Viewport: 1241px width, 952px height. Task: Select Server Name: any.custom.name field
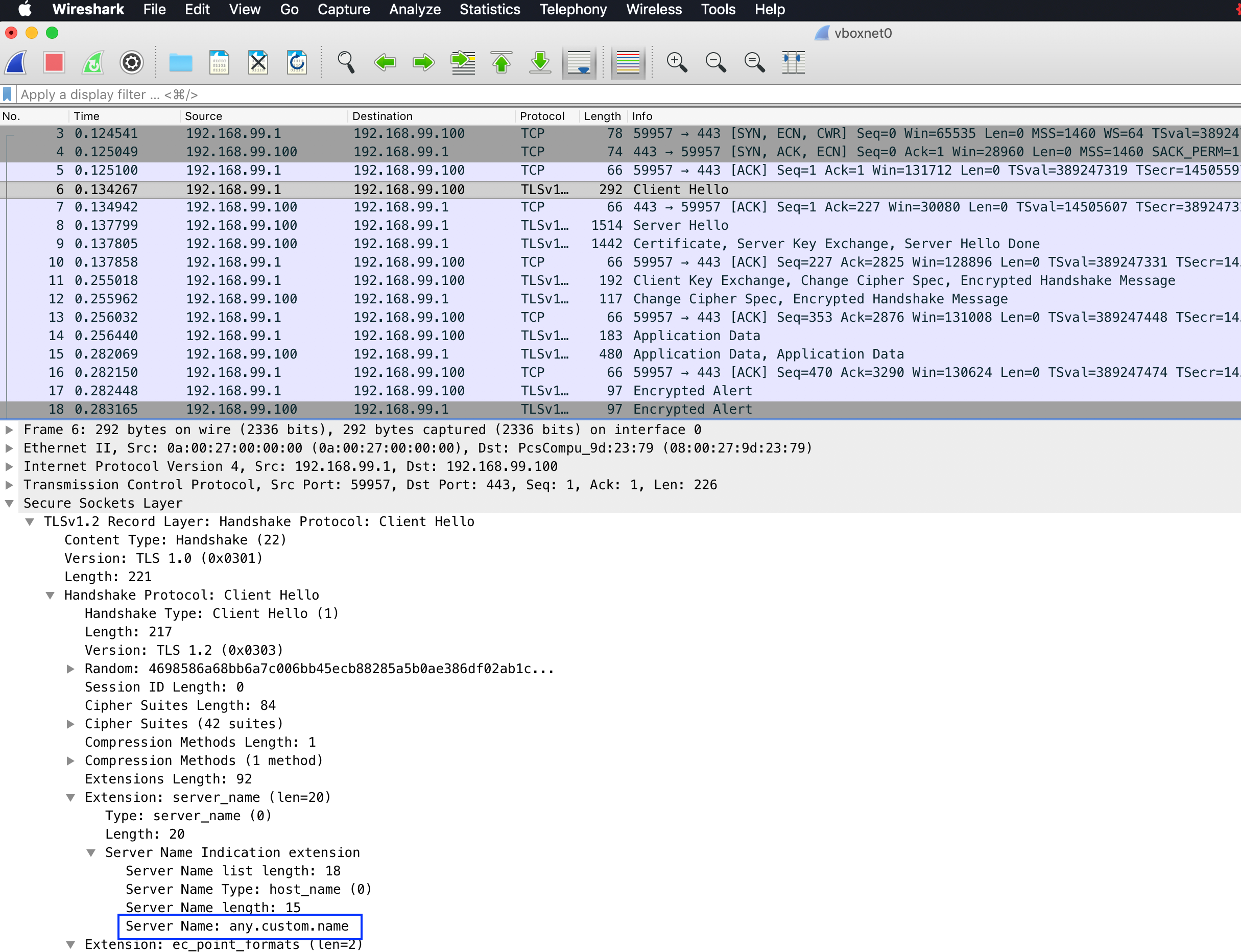[x=237, y=926]
